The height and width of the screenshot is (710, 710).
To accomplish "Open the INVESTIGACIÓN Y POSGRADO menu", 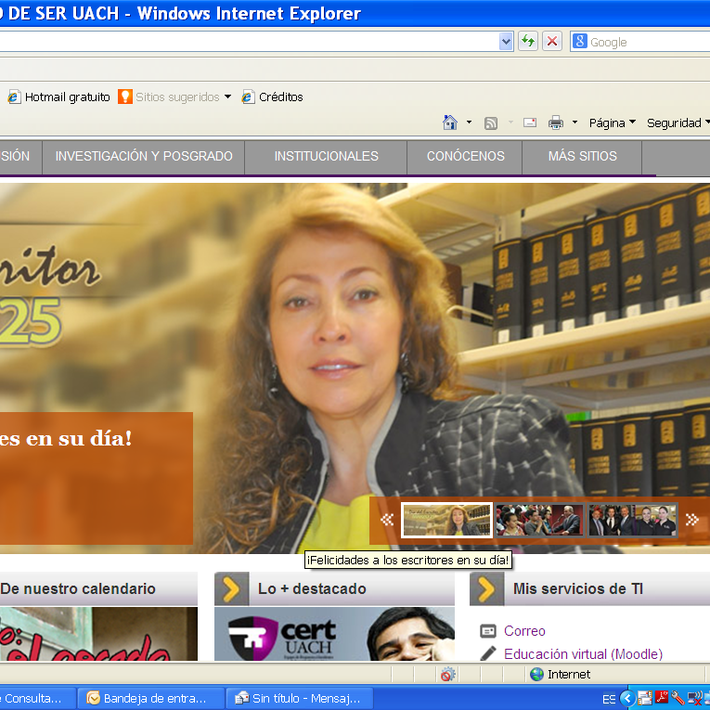I will [144, 156].
